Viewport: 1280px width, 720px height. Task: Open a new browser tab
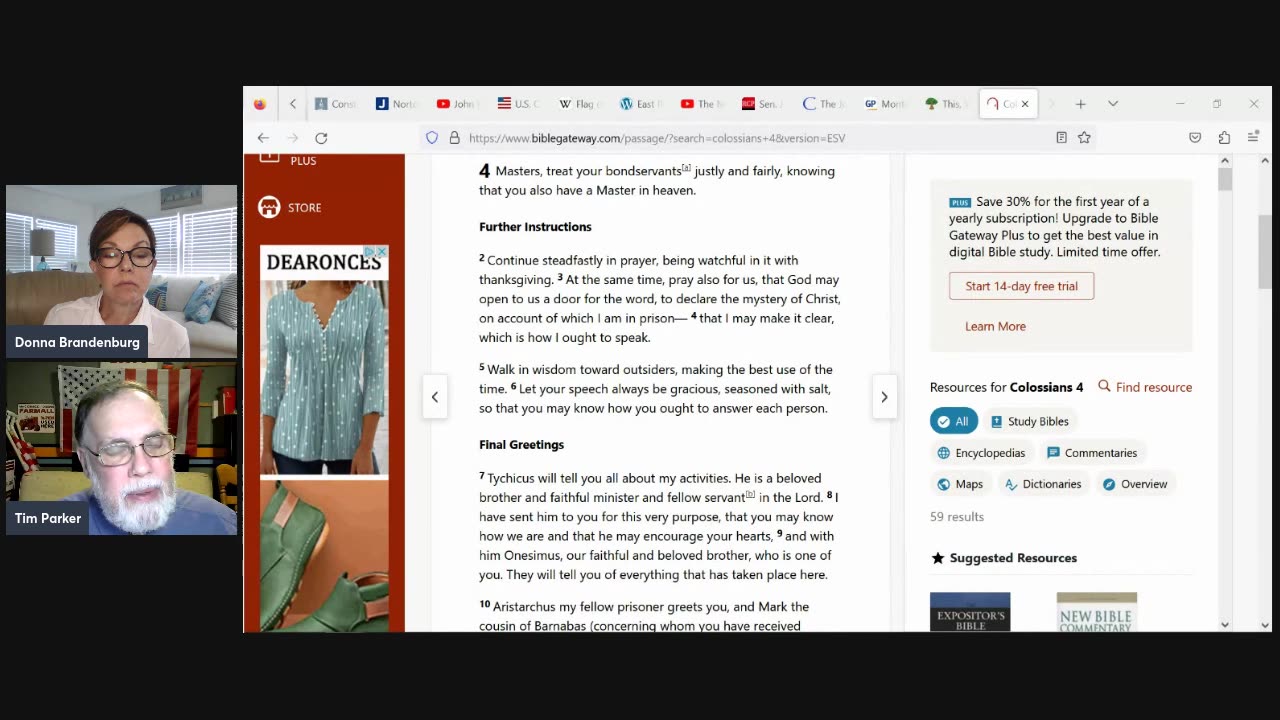click(1081, 104)
